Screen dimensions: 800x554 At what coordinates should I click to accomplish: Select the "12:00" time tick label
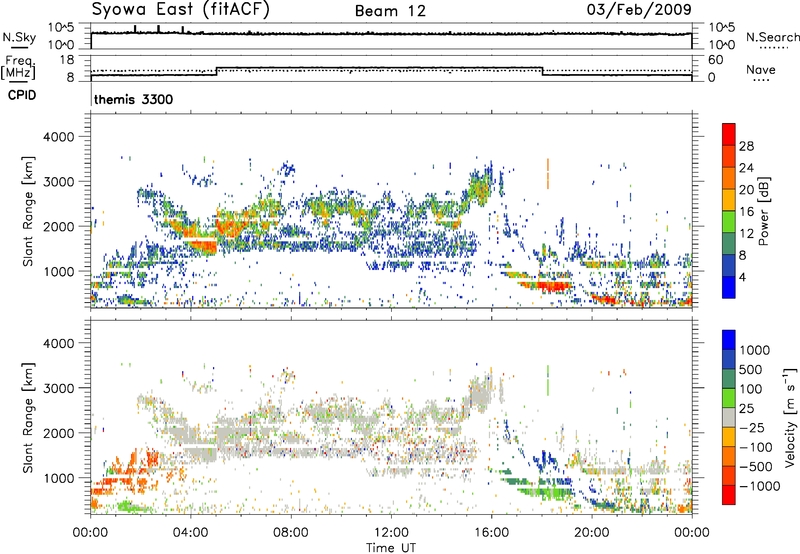point(391,533)
